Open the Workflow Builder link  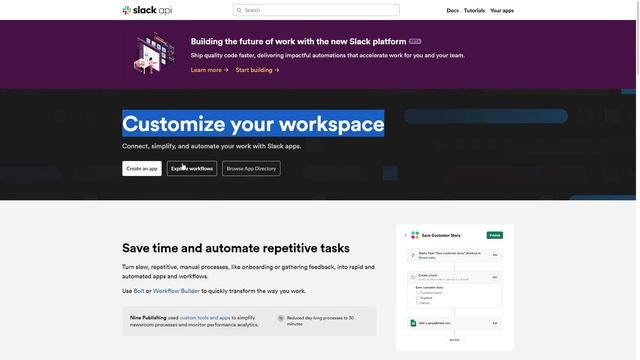point(176,291)
